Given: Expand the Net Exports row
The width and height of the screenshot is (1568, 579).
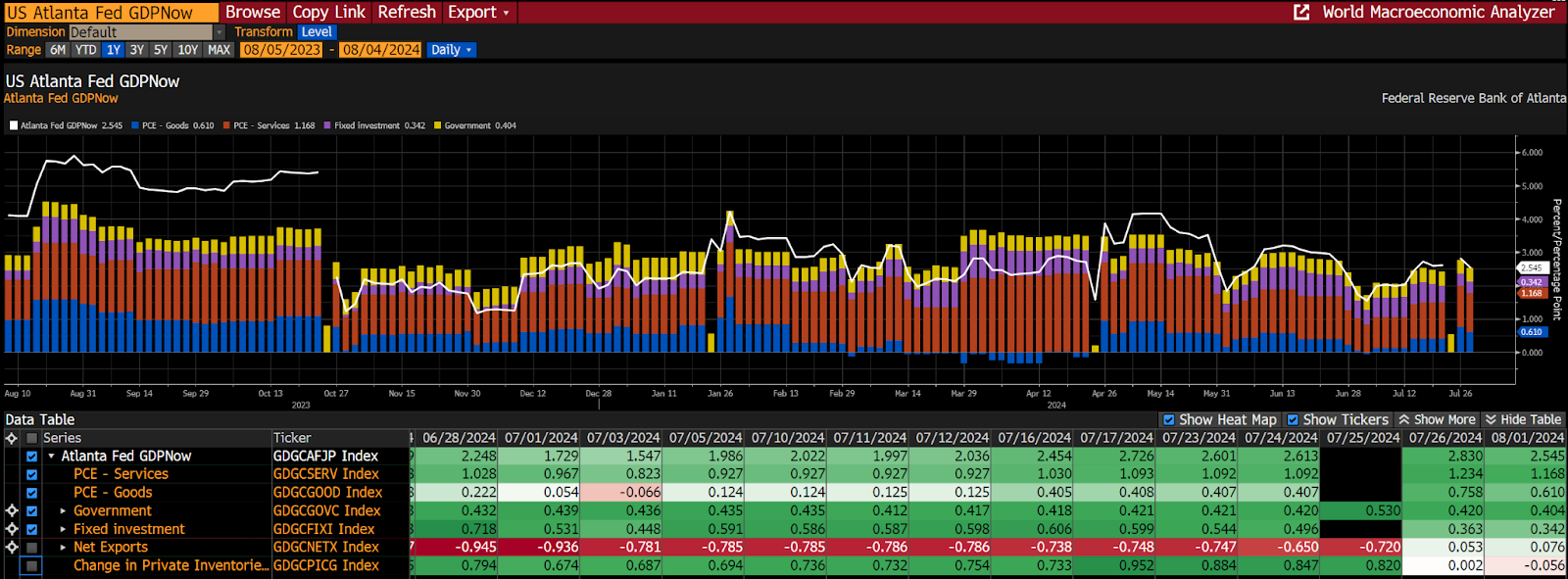Looking at the screenshot, I should 64,547.
